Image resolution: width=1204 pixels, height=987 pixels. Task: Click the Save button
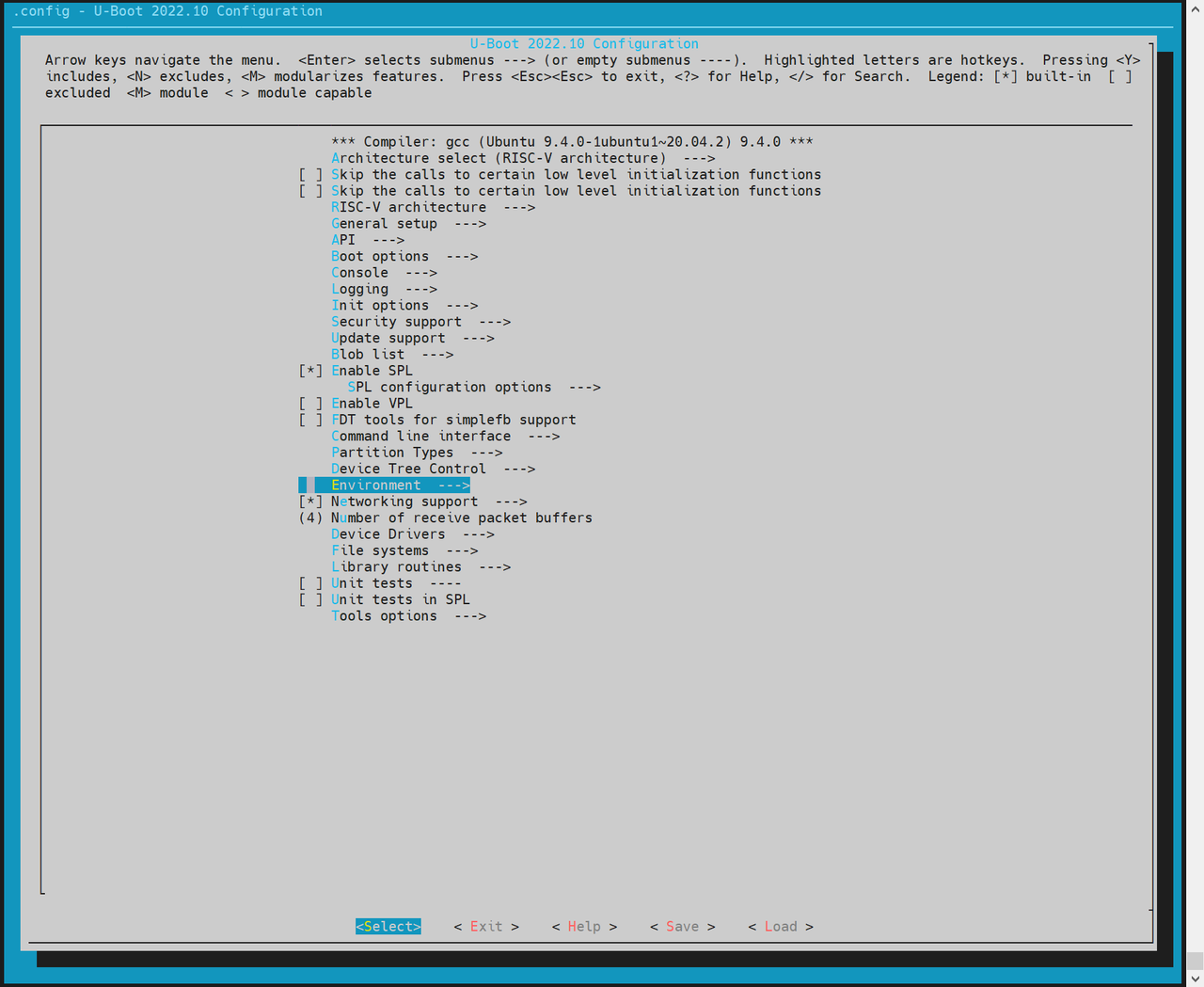pos(682,927)
